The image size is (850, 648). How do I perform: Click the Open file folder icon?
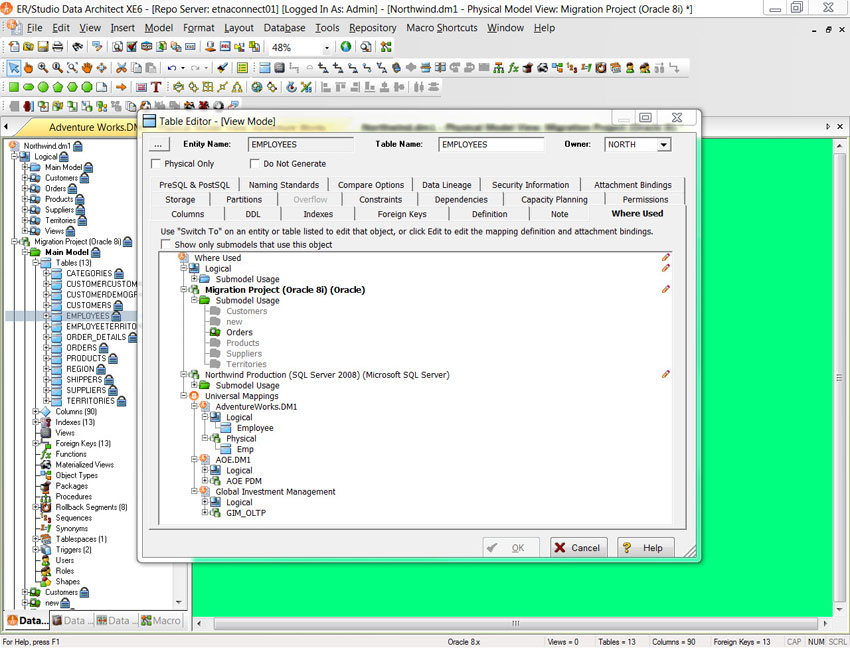tap(29, 47)
